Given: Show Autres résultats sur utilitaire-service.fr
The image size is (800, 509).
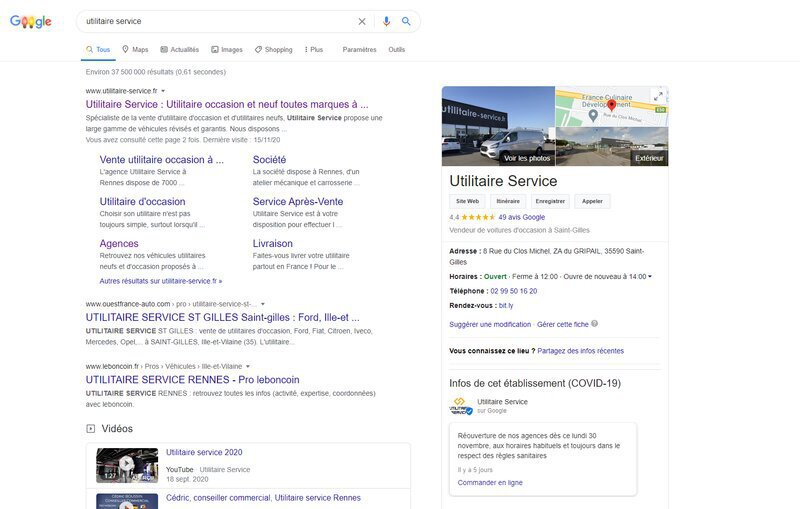Looking at the screenshot, I should 161,281.
